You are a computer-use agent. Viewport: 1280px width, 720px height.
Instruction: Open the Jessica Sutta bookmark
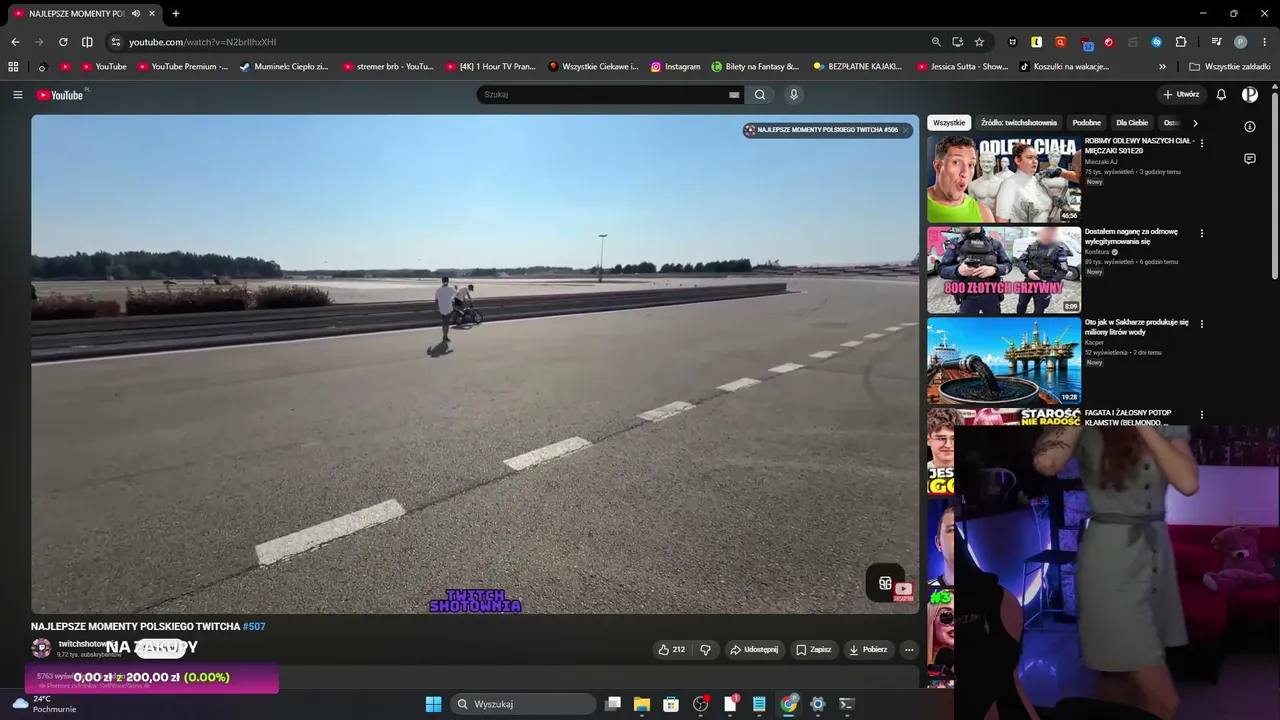pyautogui.click(x=962, y=67)
